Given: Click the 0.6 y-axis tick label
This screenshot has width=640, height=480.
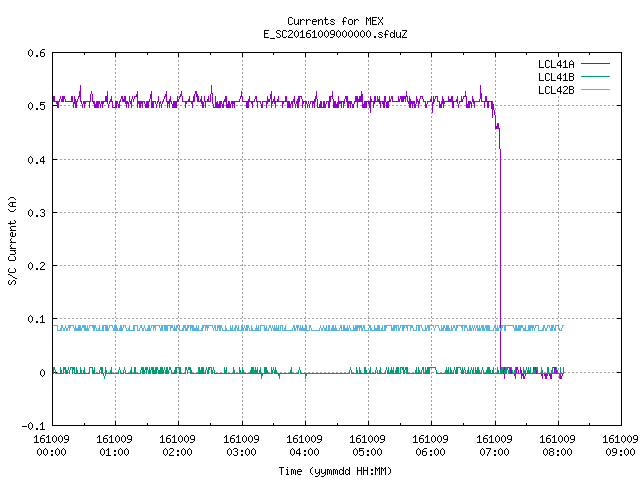Looking at the screenshot, I should coord(36,53).
